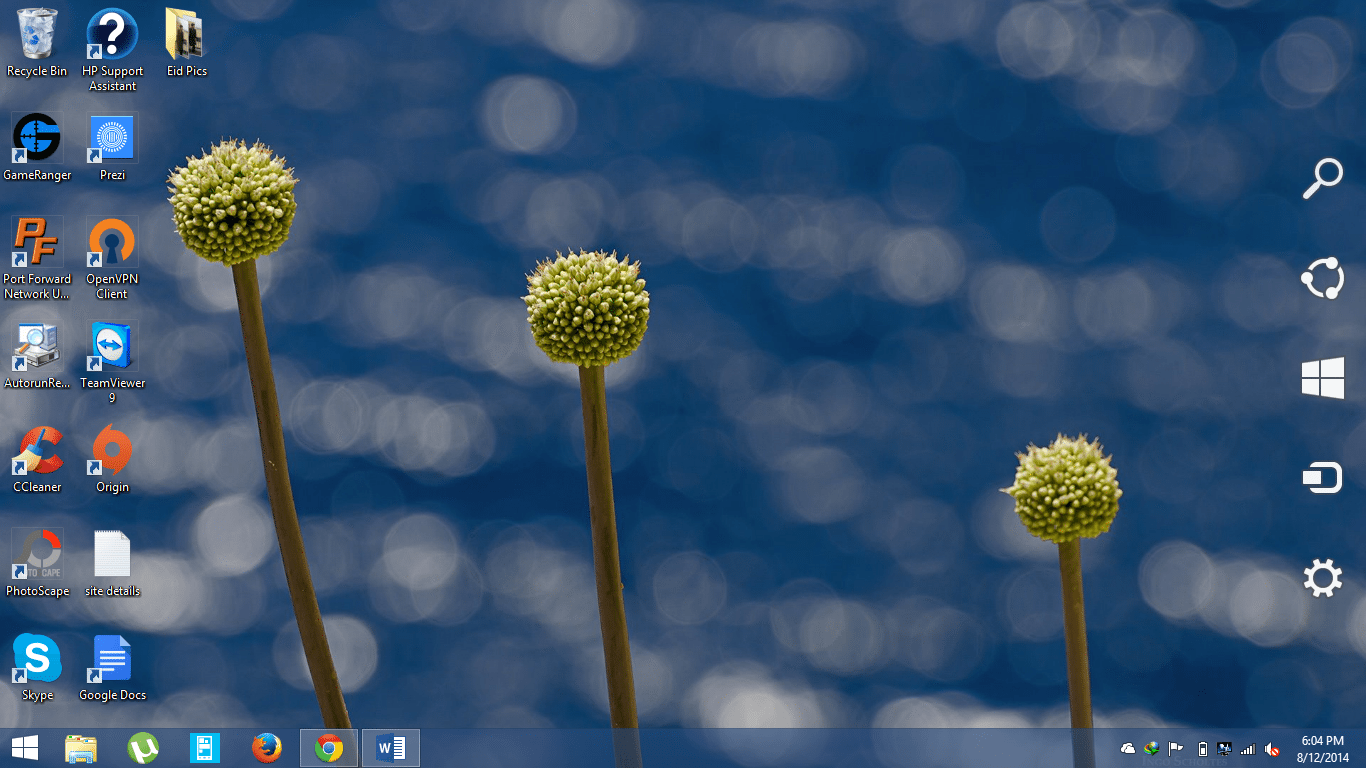Select the GameRanger desktop shortcut
1366x768 pixels.
(x=37, y=138)
